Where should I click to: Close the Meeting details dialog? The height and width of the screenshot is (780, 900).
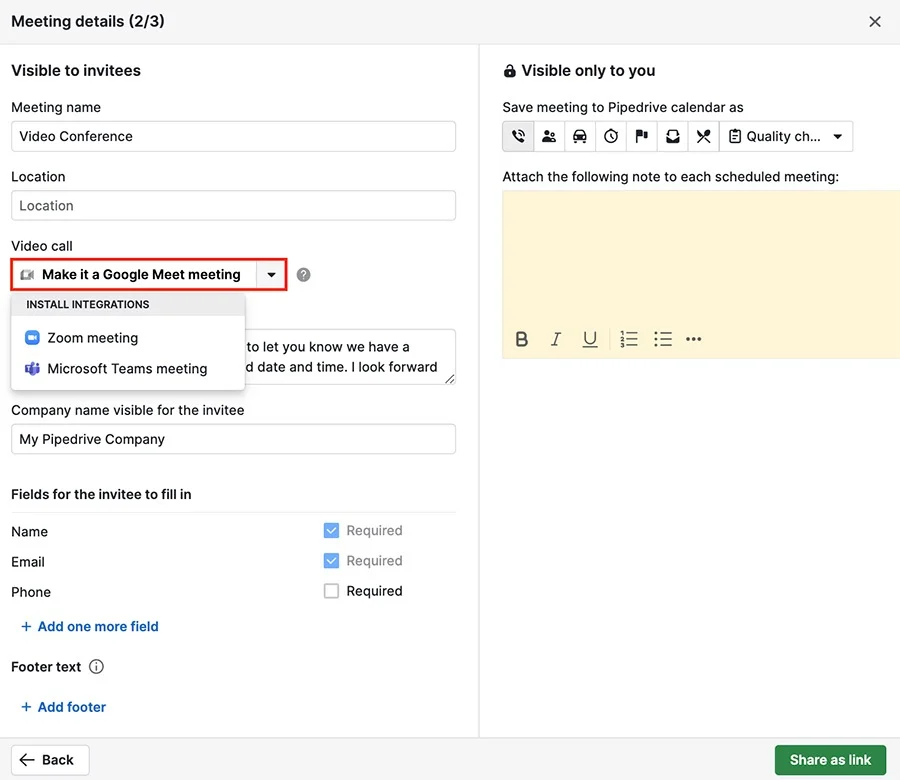point(875,22)
